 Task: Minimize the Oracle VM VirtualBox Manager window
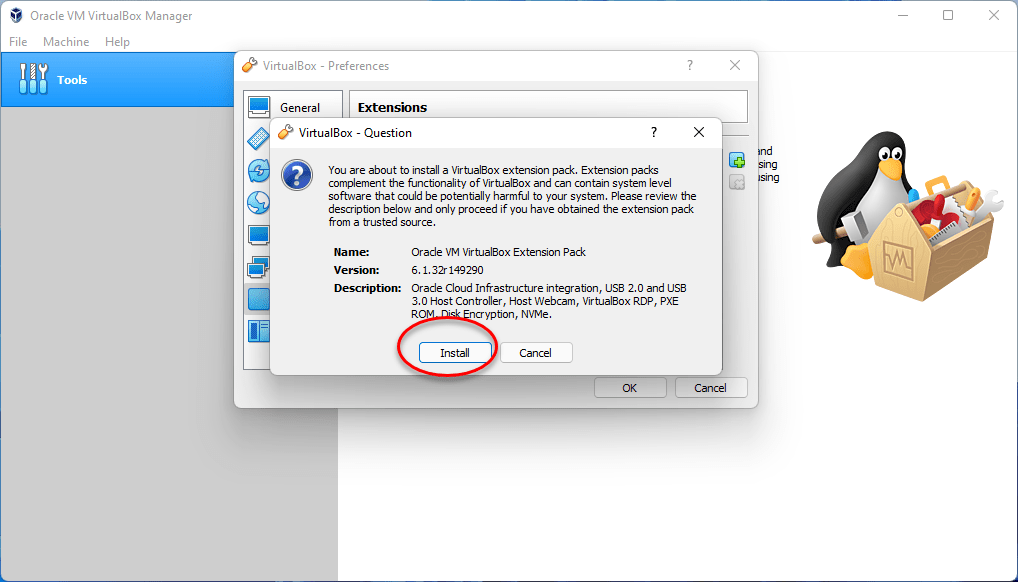point(902,16)
